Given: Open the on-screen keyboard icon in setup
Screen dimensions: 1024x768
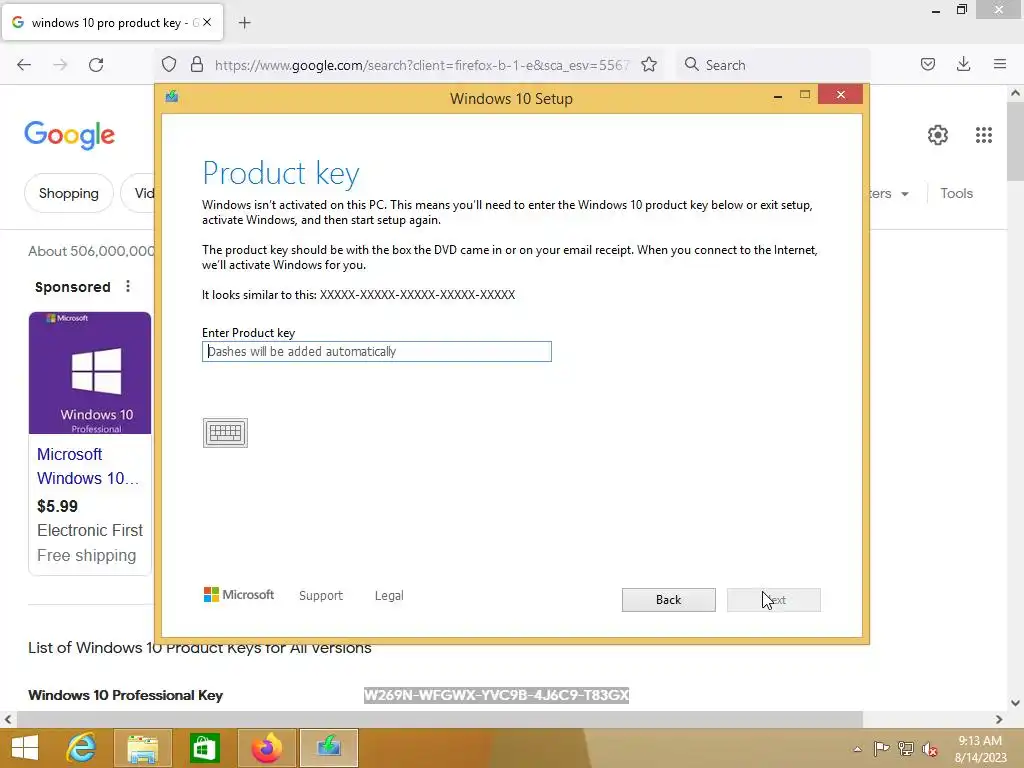Looking at the screenshot, I should (225, 432).
